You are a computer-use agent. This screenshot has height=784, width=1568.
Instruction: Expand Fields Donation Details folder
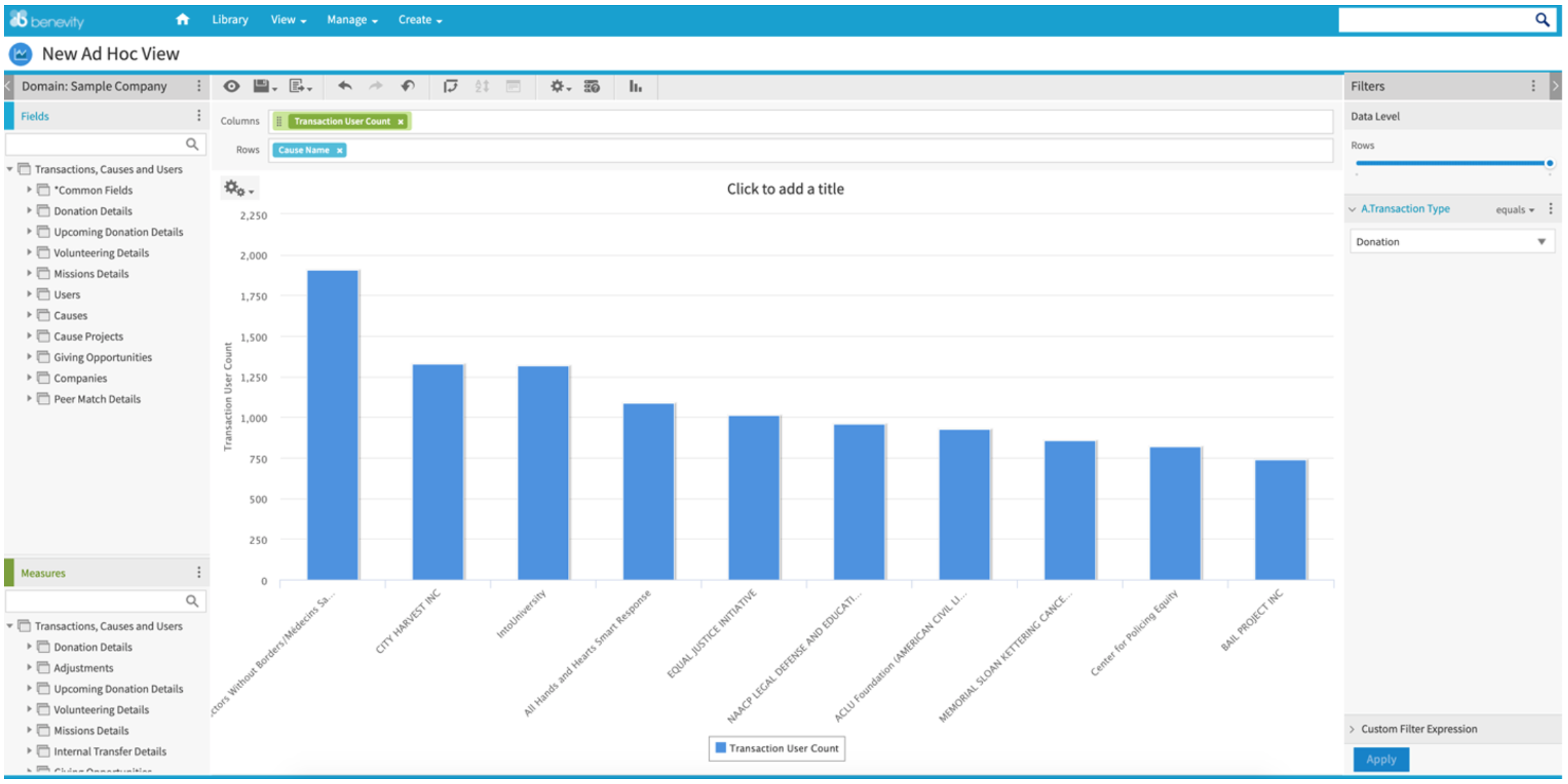29,210
